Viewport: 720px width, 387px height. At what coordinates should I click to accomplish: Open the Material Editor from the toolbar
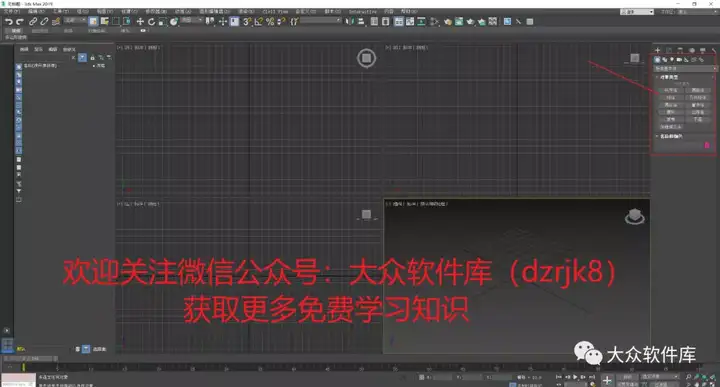point(448,22)
